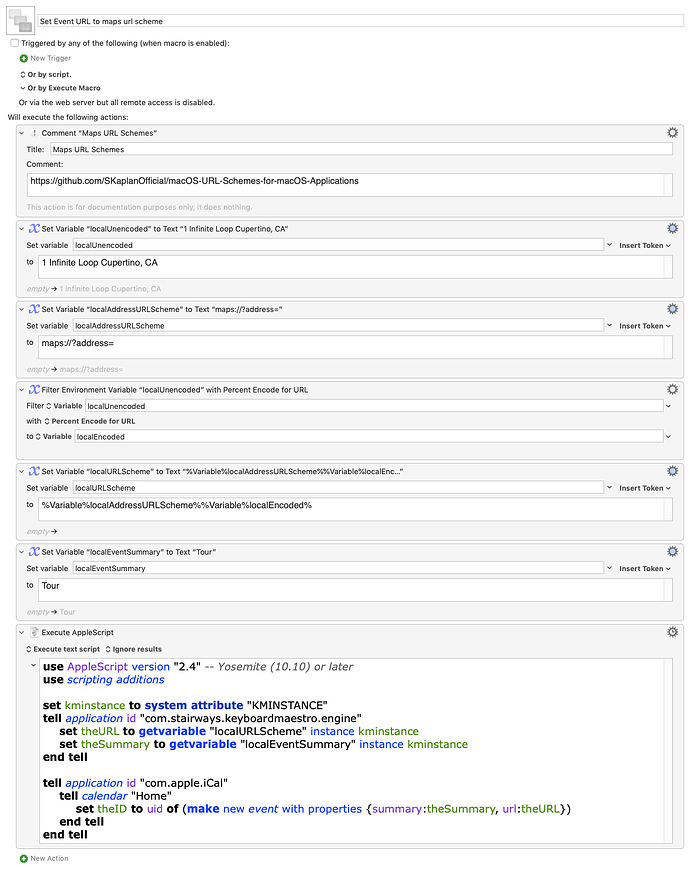Enable the "Triggered by any of the following" checkbox
The width and height of the screenshot is (690, 869).
pyautogui.click(x=14, y=43)
